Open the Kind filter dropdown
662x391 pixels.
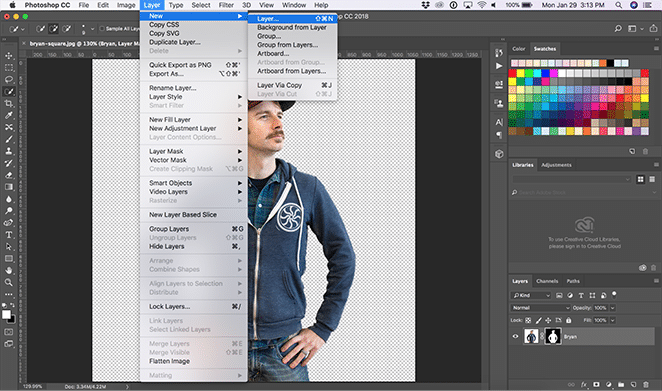pos(532,296)
